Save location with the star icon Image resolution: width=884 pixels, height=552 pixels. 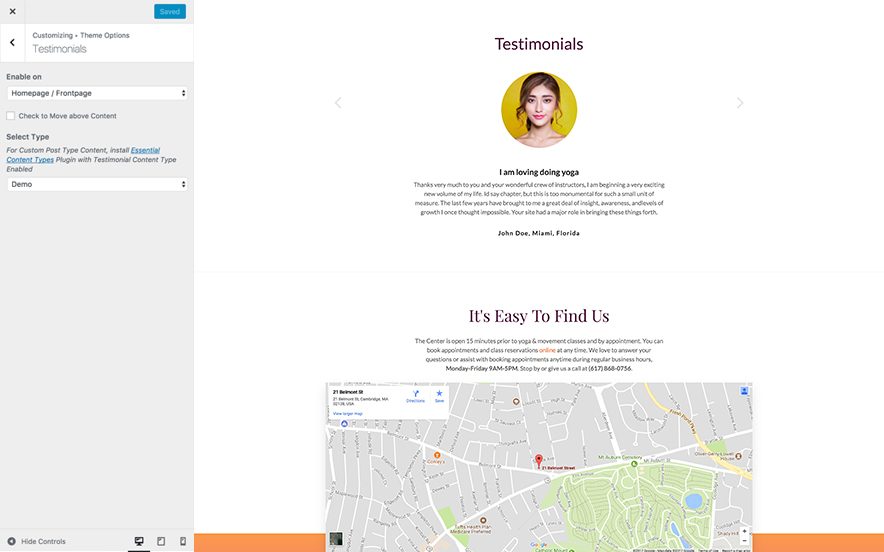439,395
